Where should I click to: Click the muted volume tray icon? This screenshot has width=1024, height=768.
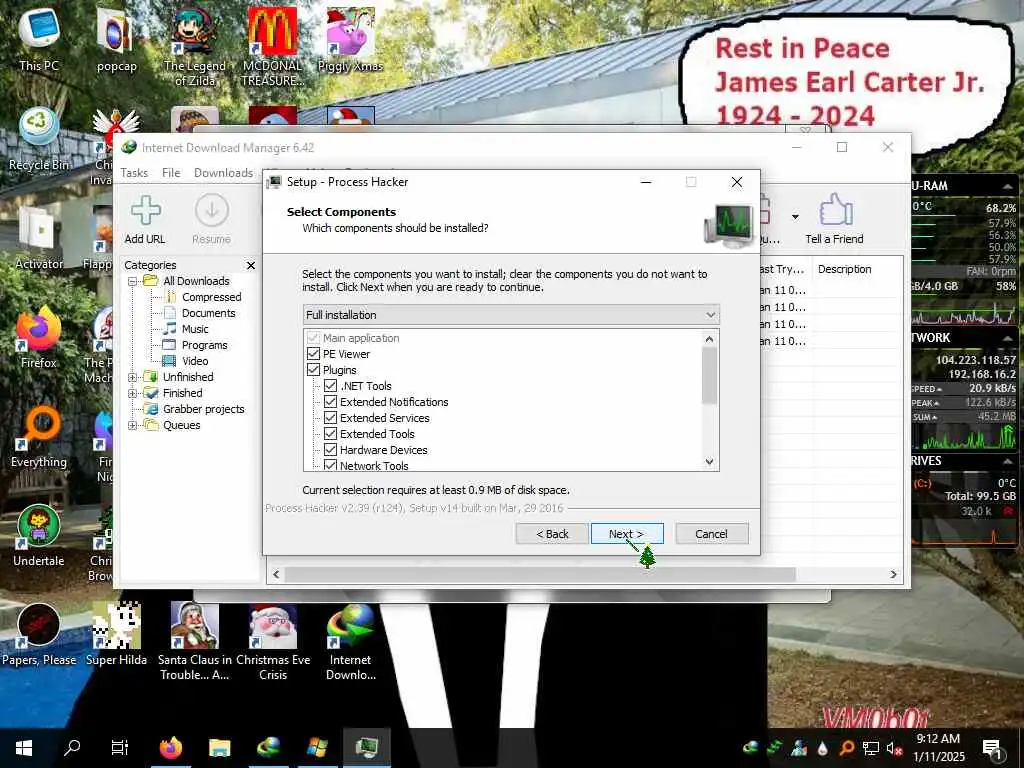click(x=894, y=748)
